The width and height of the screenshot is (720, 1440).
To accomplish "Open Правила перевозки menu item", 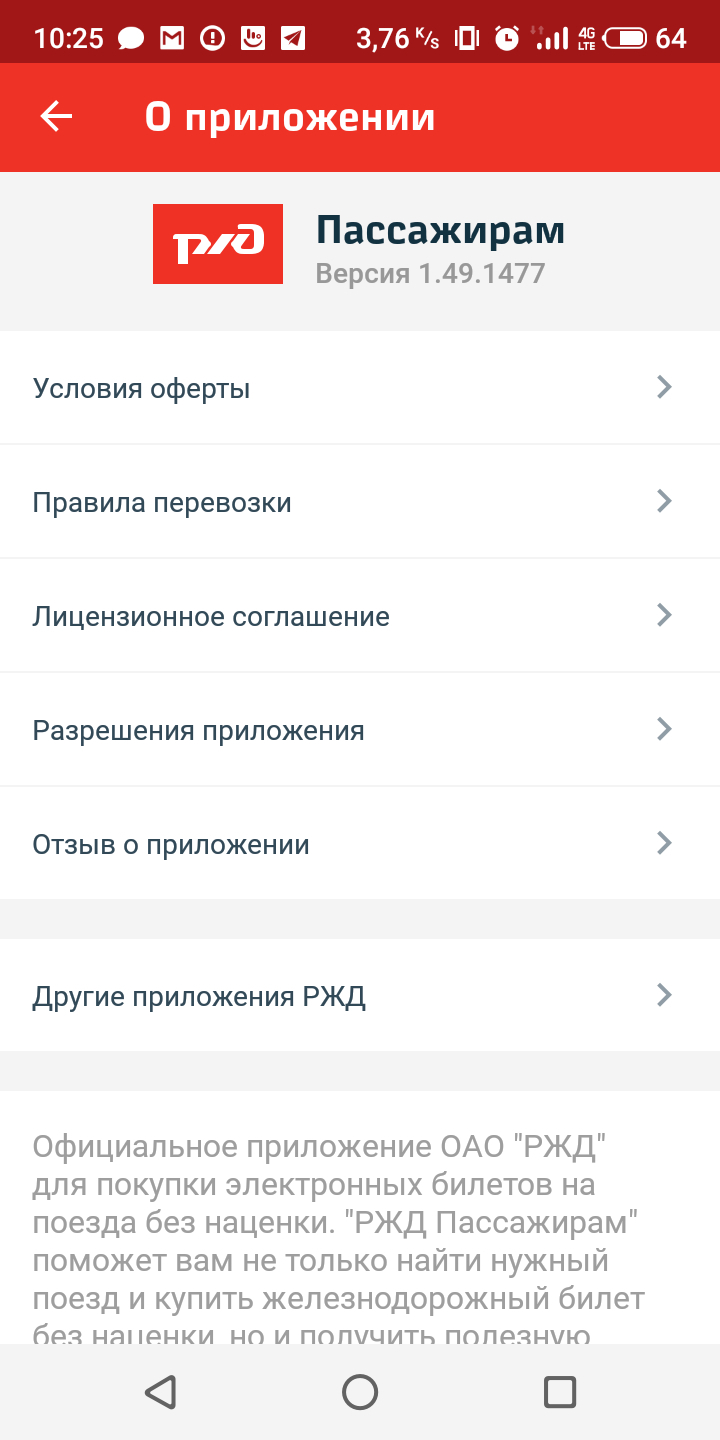I will point(162,502).
